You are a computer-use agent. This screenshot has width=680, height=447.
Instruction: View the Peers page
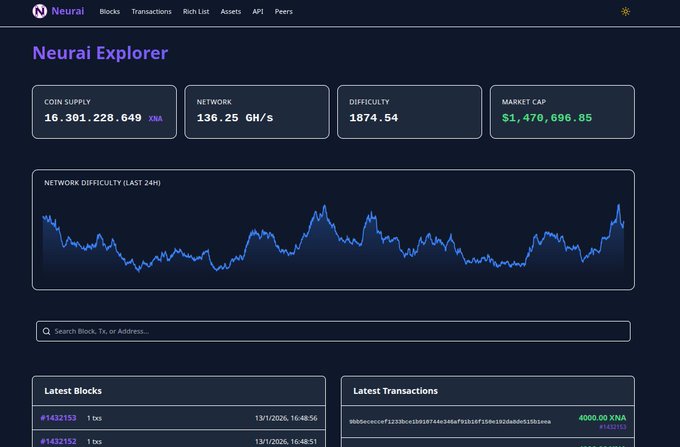(x=284, y=11)
